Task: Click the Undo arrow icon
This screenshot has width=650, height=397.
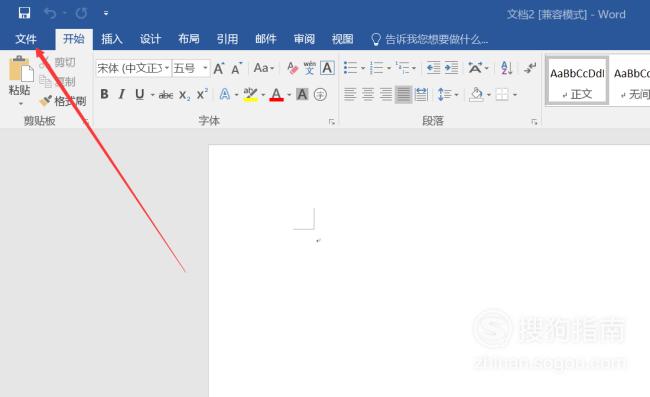Action: pyautogui.click(x=51, y=14)
